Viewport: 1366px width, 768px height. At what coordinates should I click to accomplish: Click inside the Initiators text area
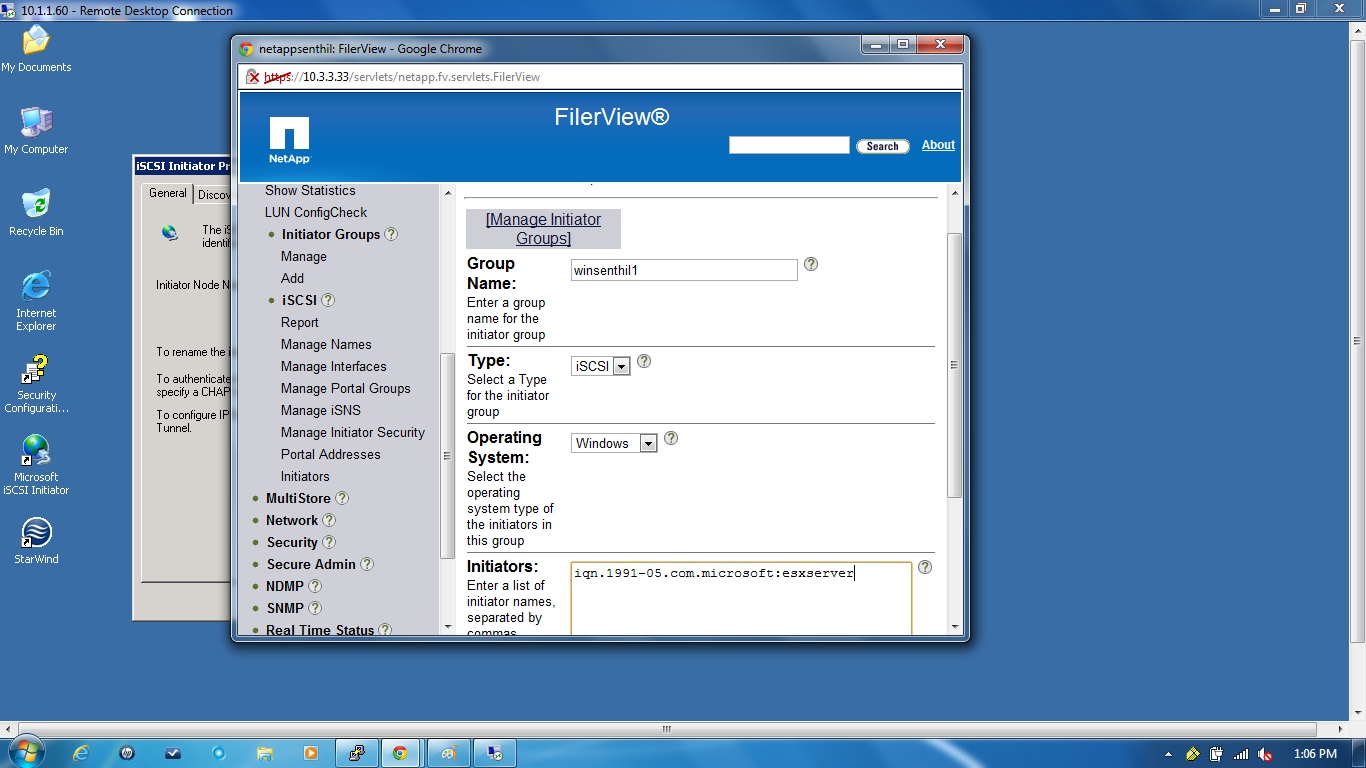(741, 598)
